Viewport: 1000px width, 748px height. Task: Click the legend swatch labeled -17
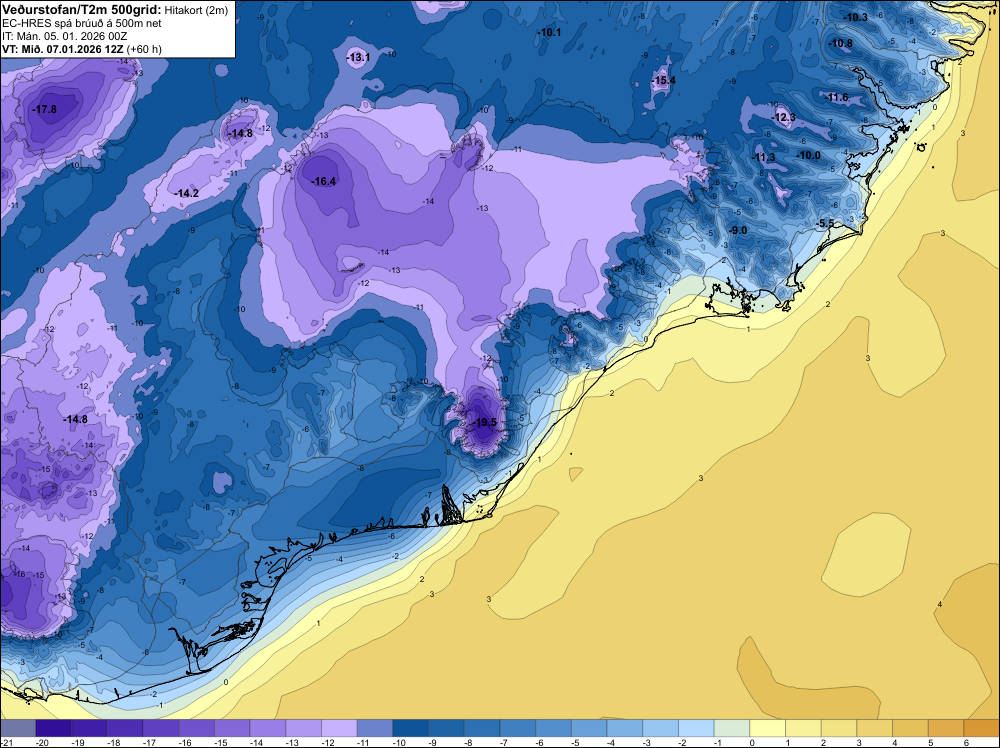point(161,728)
